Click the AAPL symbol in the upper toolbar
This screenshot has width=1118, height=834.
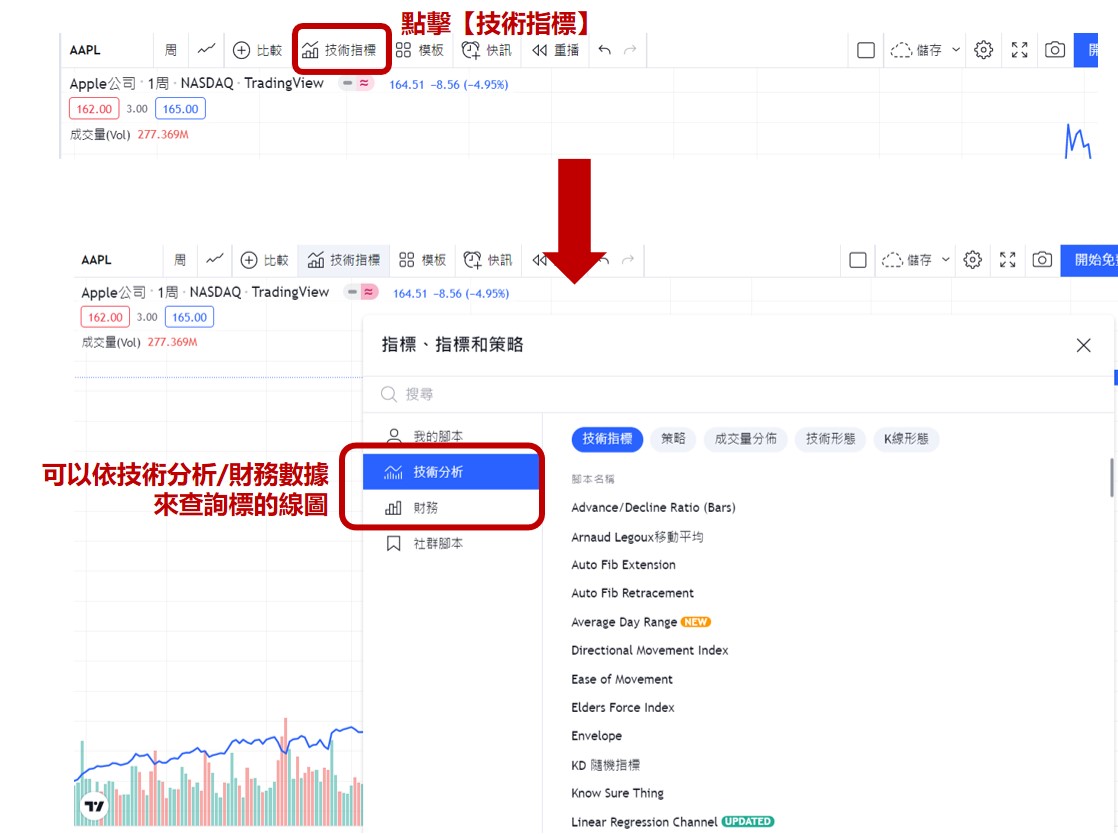(x=85, y=50)
